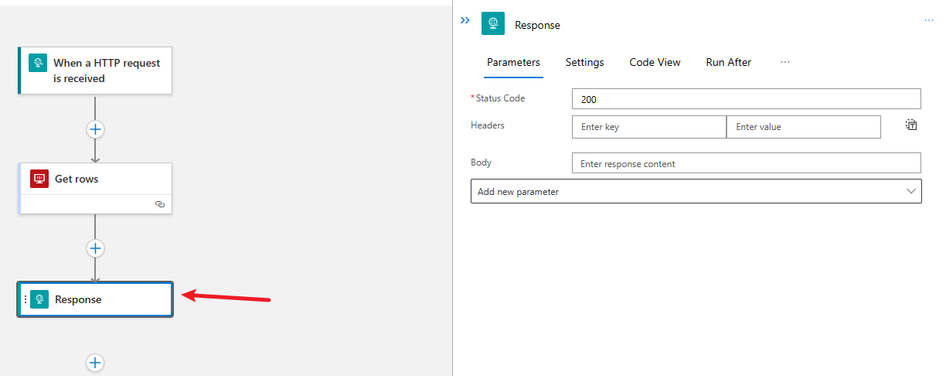Add a new step below Response
Viewport: 946px width, 376px height.
tap(95, 363)
